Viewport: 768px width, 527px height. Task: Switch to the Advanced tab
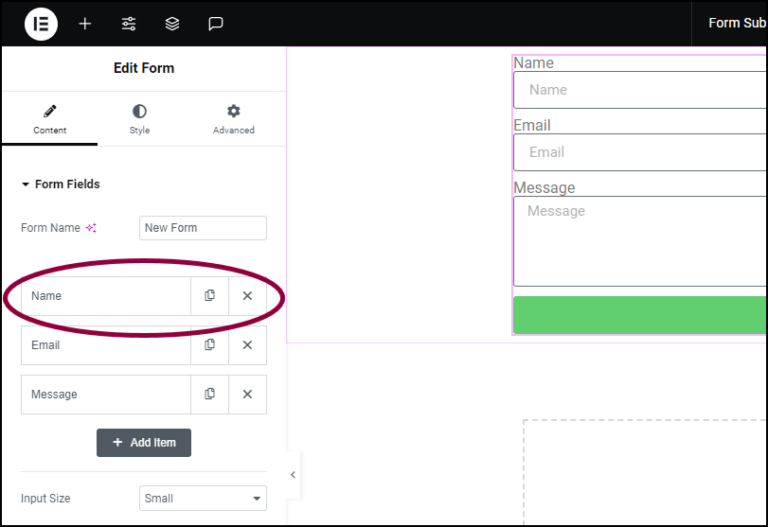(x=233, y=119)
